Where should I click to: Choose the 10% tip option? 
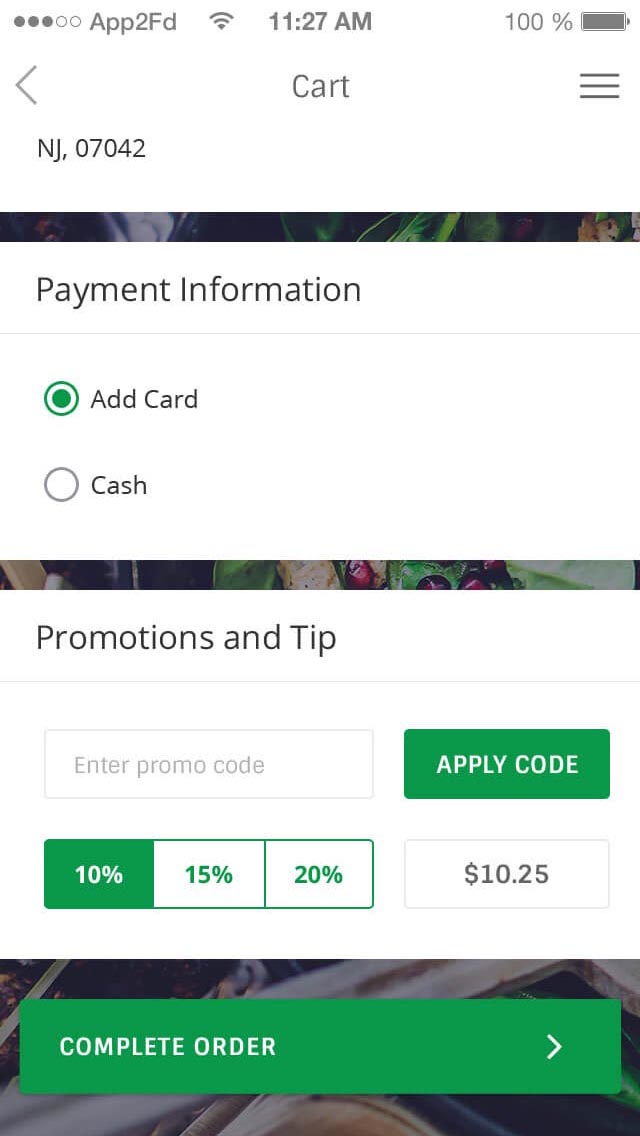tap(99, 874)
